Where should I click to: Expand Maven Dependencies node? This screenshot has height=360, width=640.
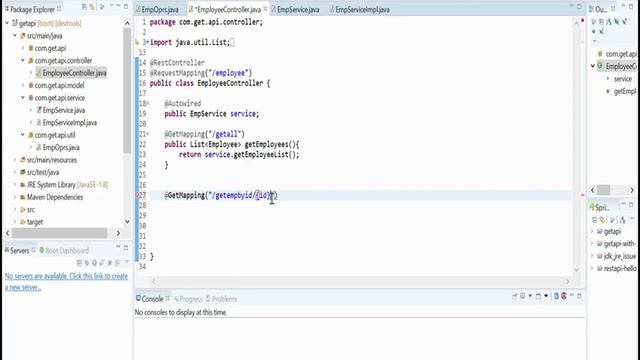tap(15, 197)
